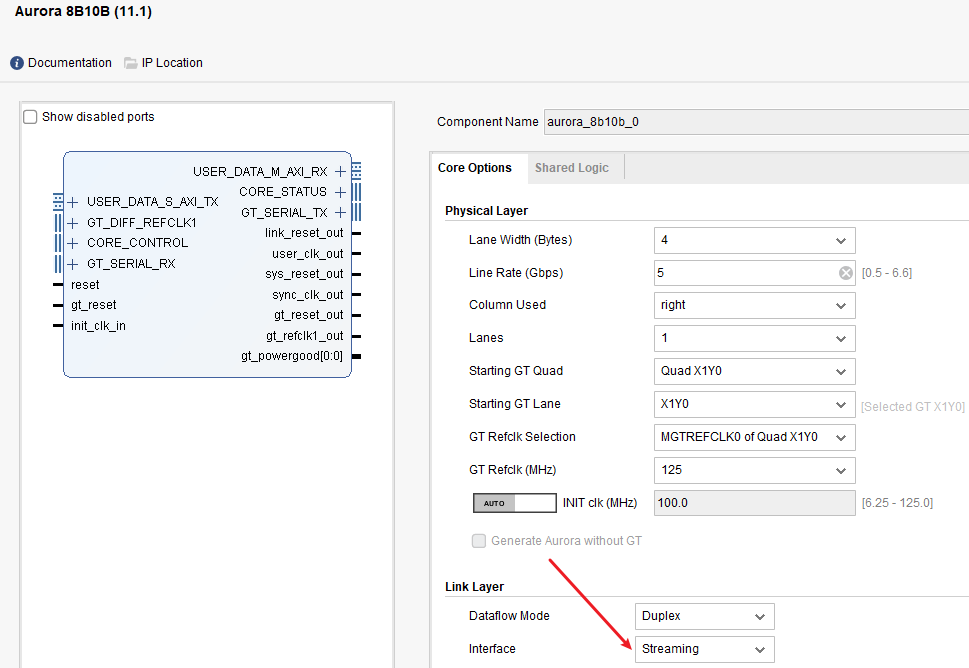Image resolution: width=969 pixels, height=668 pixels.
Task: Click the Aurora 8B10B (11.1) title
Action: coord(83,11)
